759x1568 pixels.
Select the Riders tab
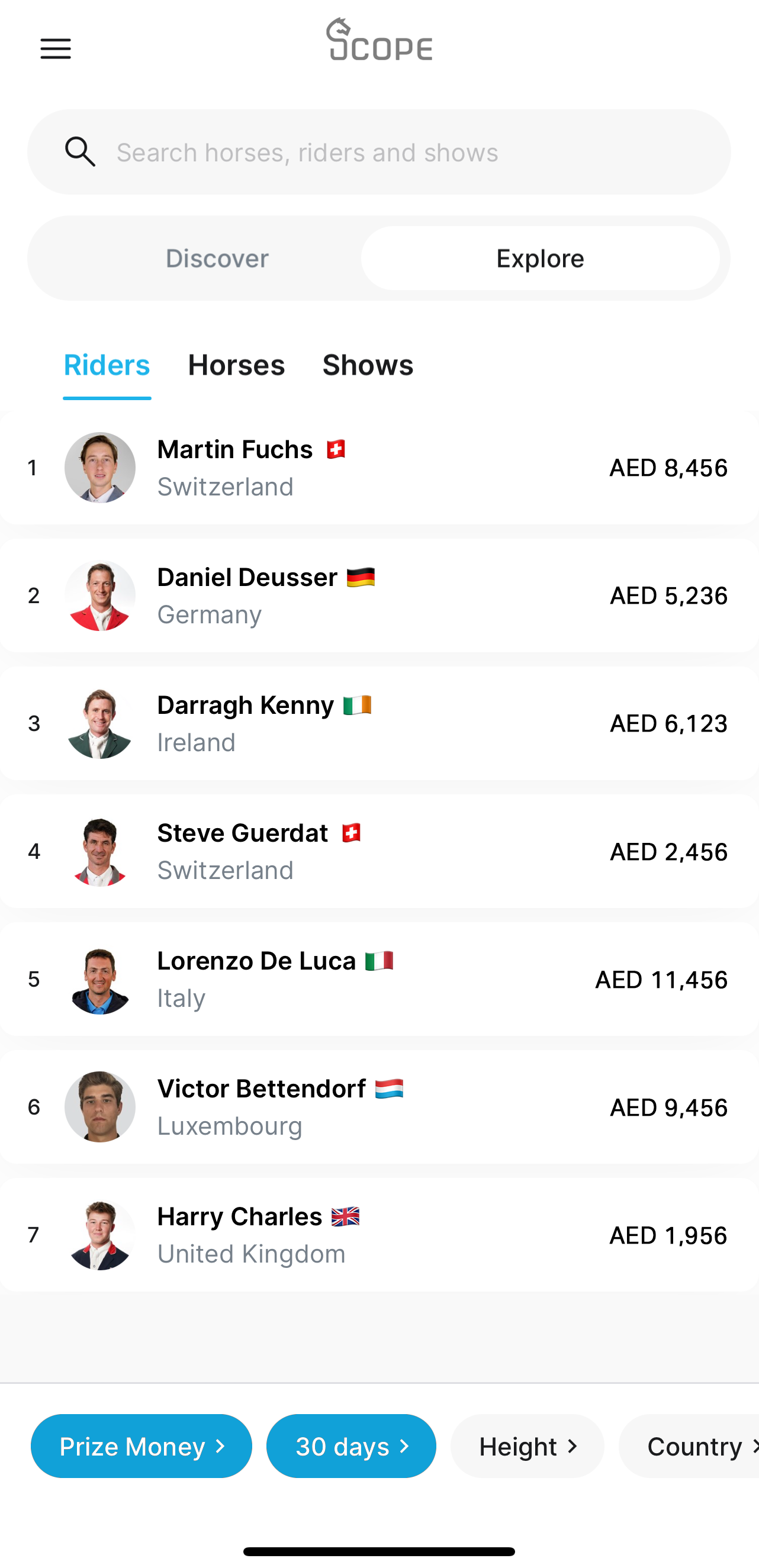click(x=107, y=365)
